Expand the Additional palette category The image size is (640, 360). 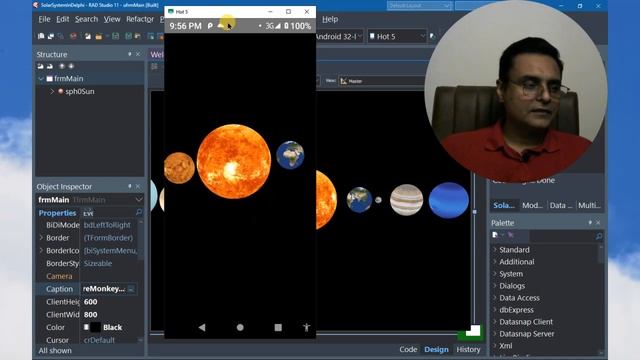495,262
